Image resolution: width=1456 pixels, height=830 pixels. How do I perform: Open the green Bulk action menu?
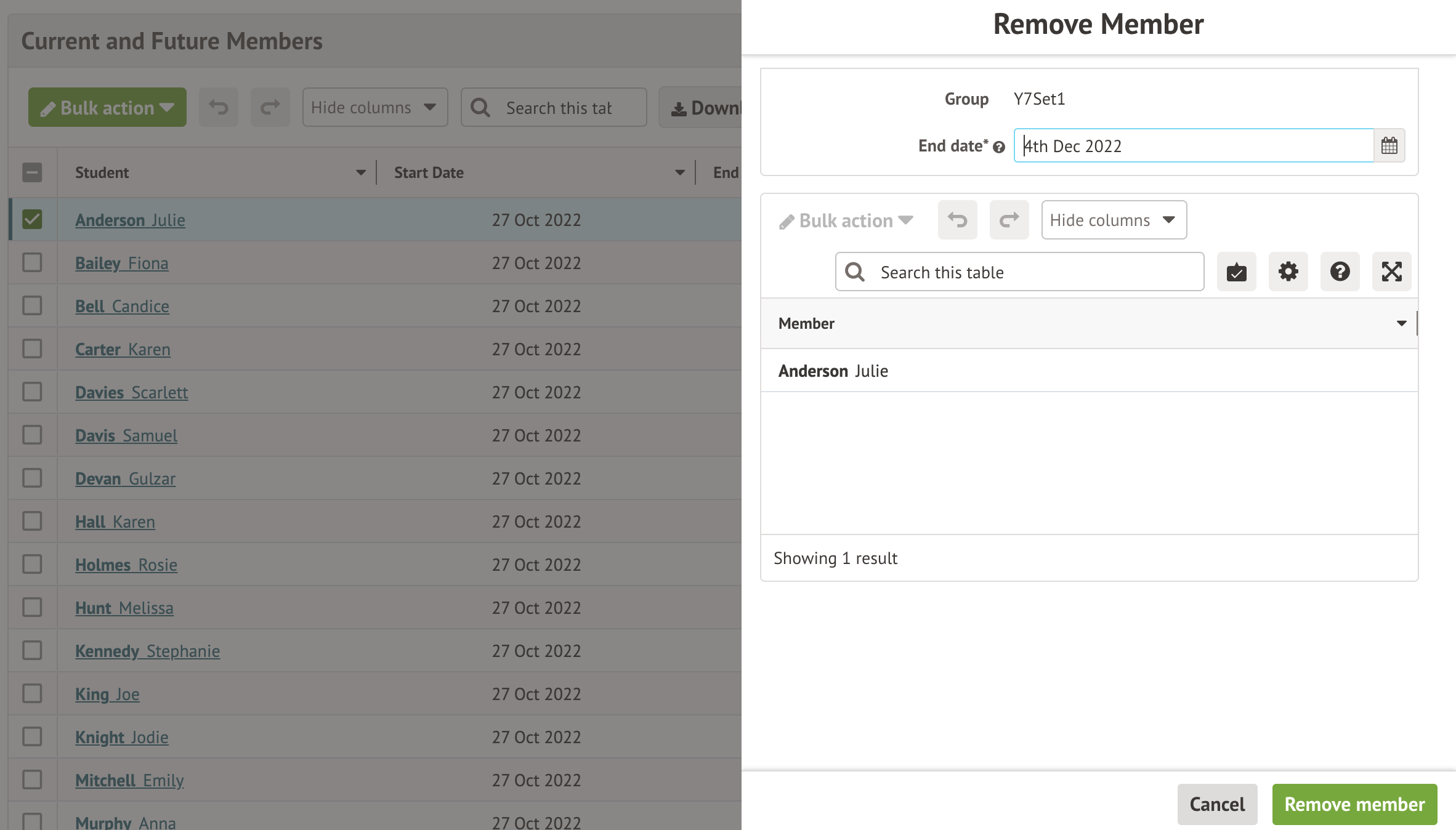[x=107, y=108]
